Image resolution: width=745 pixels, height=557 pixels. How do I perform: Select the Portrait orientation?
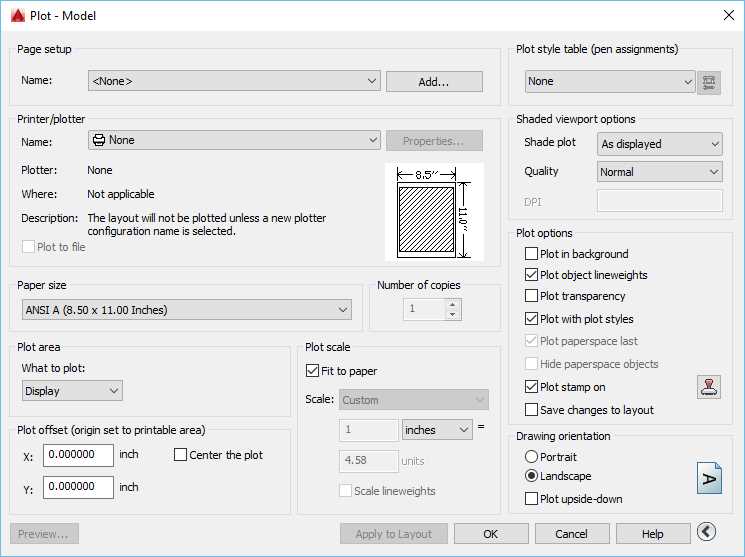[x=531, y=457]
